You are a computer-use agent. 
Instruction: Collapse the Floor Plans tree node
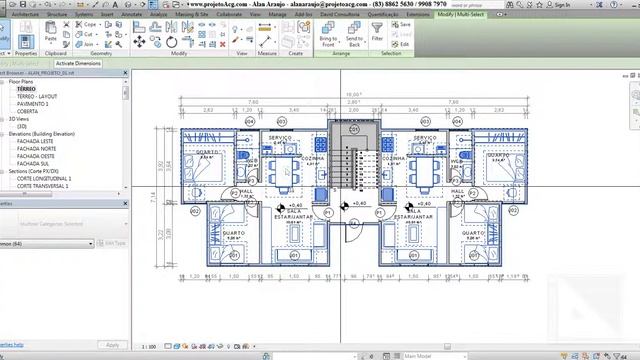coord(2,82)
